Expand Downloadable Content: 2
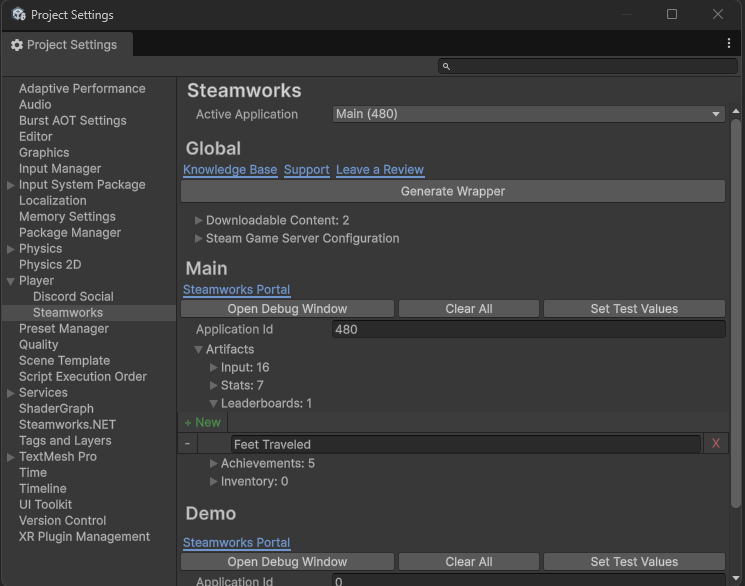Screen dimensions: 745x586 [x=199, y=221]
